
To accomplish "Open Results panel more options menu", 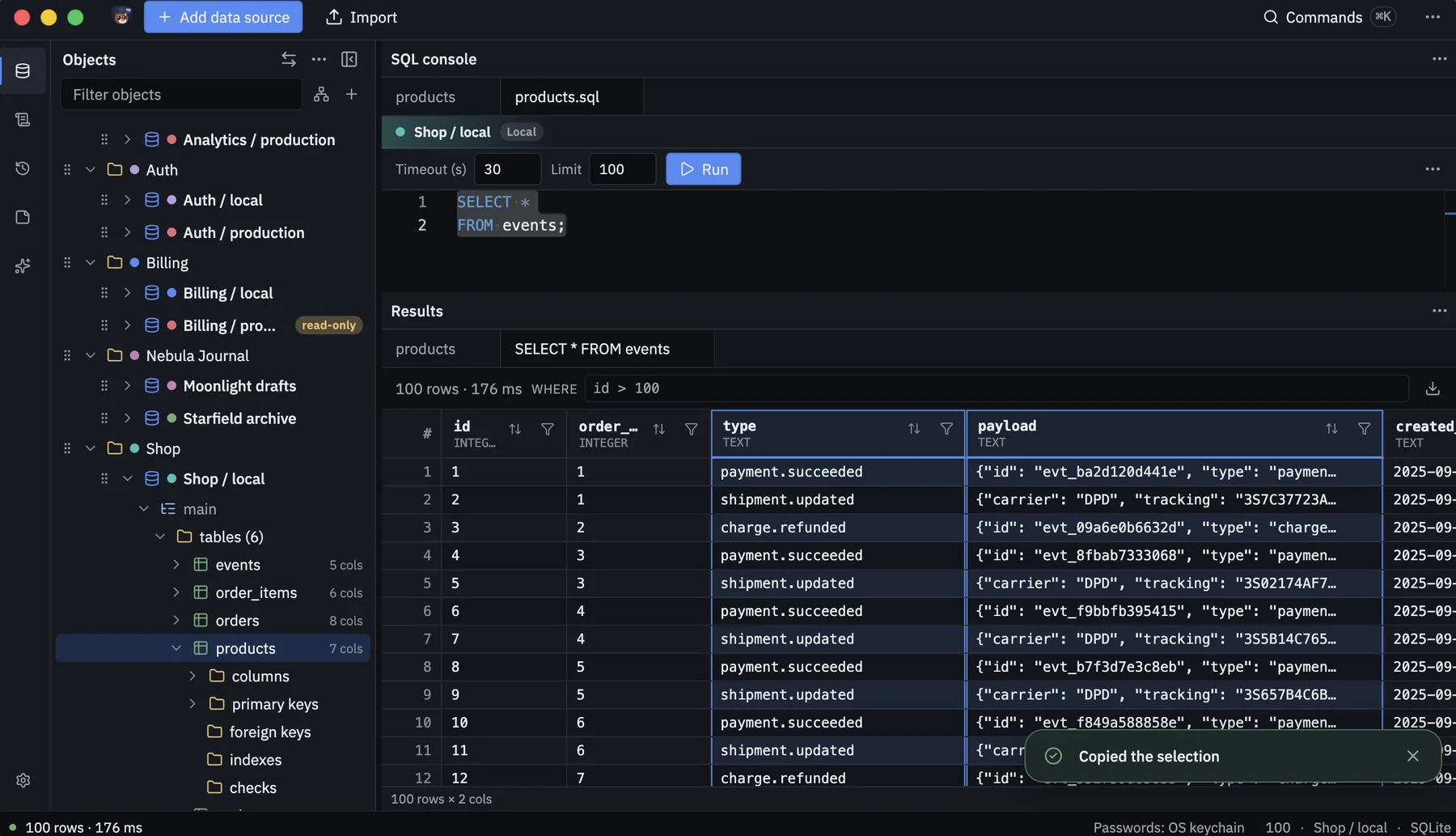I will pos(1440,311).
